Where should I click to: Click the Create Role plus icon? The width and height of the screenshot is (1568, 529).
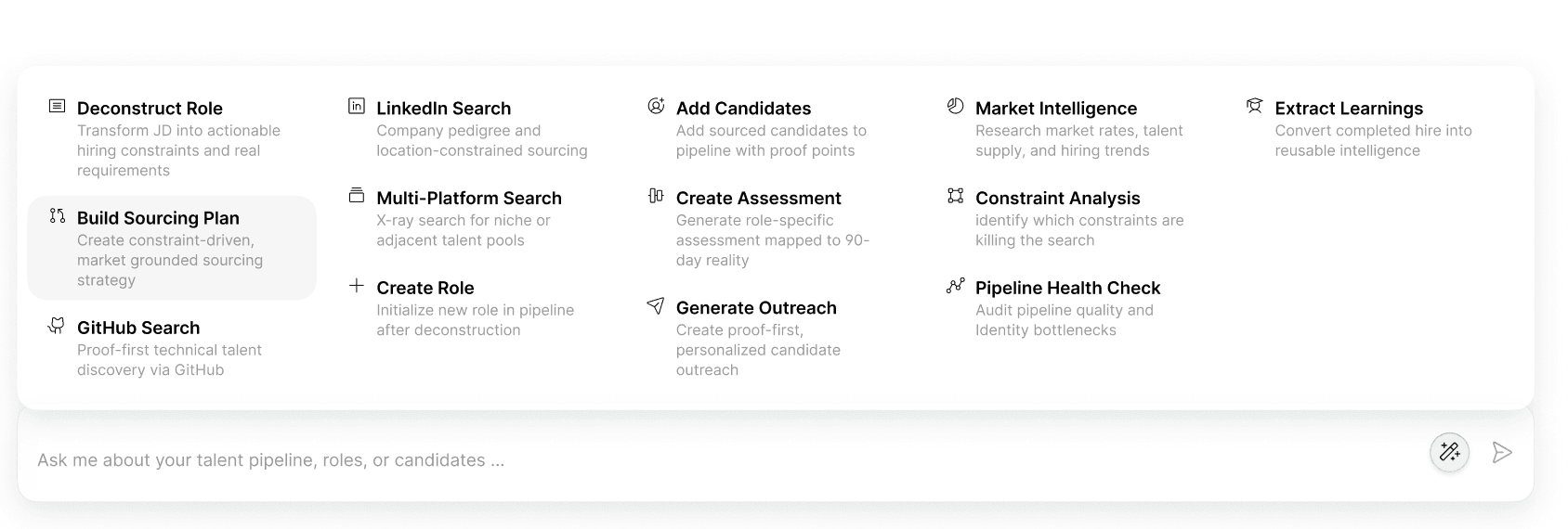357,286
